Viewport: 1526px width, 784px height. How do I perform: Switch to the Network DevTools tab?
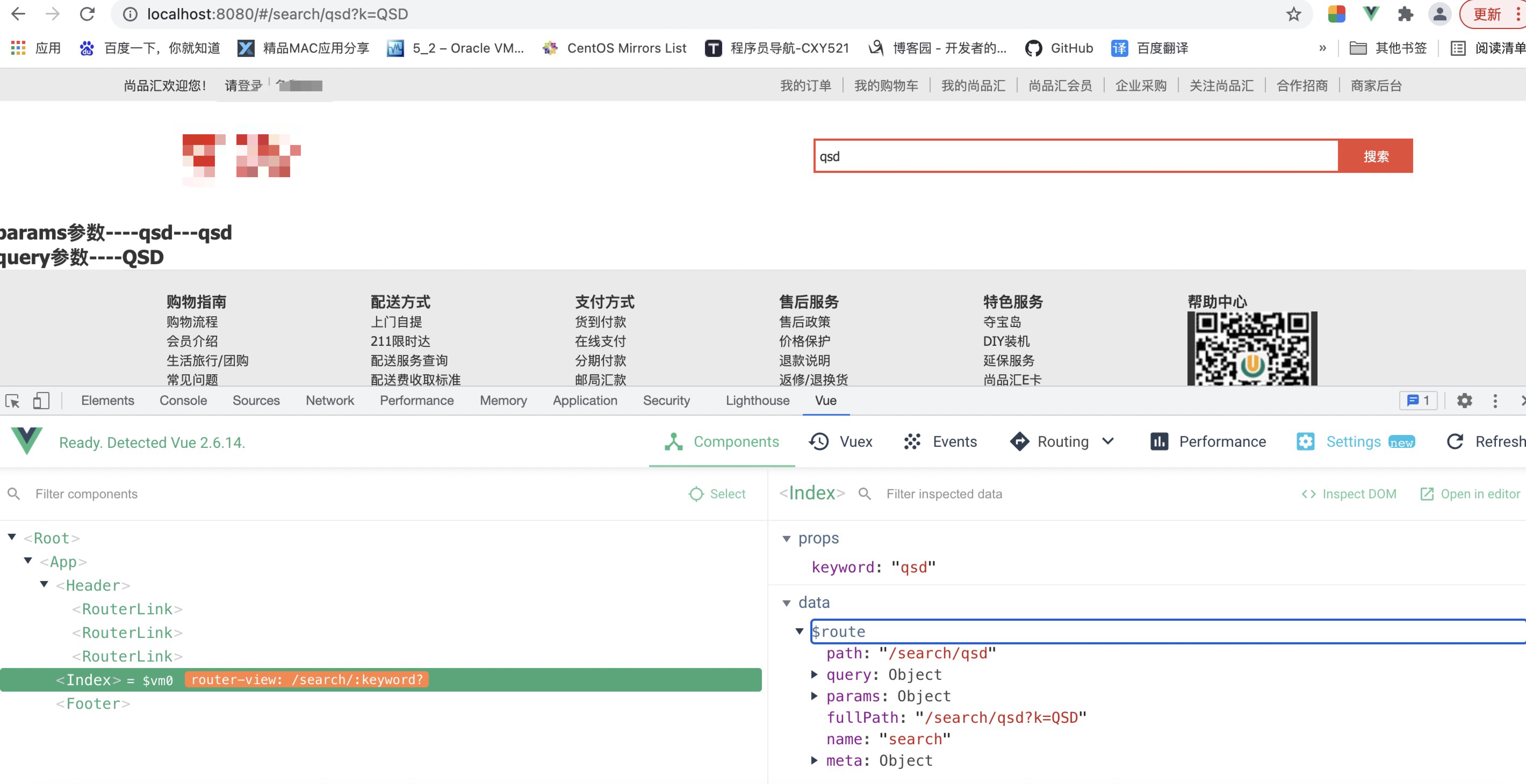pyautogui.click(x=329, y=401)
